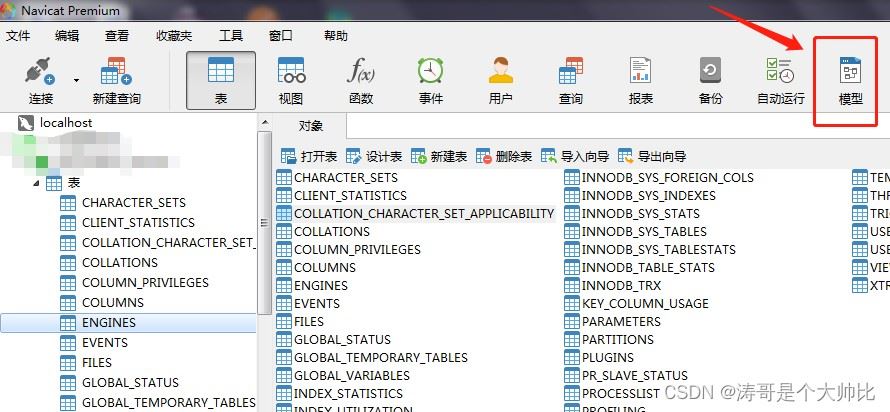Open the 查看 menu
Screen dimensions: 890x412
[x=117, y=36]
